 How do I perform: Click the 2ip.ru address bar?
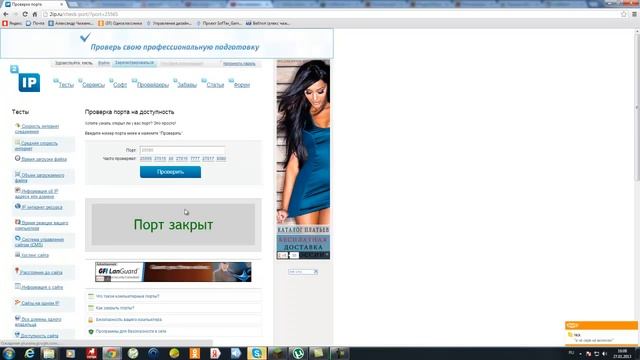pos(331,14)
